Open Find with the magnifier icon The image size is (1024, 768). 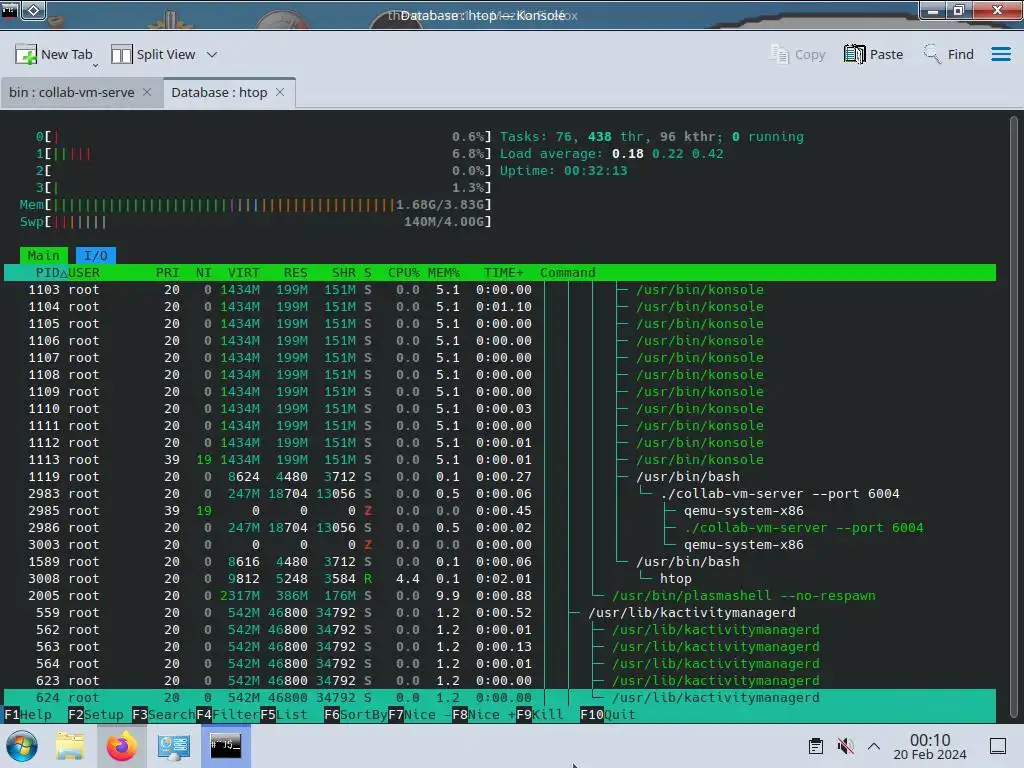point(932,54)
